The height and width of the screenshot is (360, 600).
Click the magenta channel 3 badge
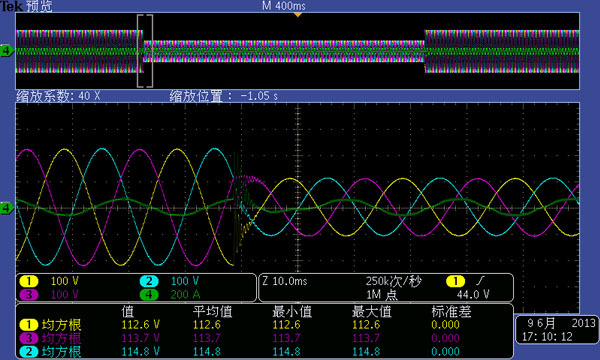click(28, 295)
